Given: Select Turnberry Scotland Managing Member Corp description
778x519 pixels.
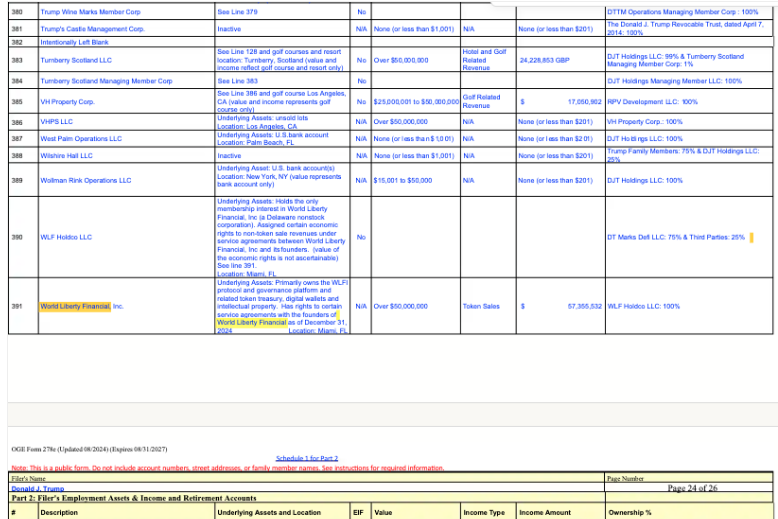Looking at the screenshot, I should click(106, 81).
